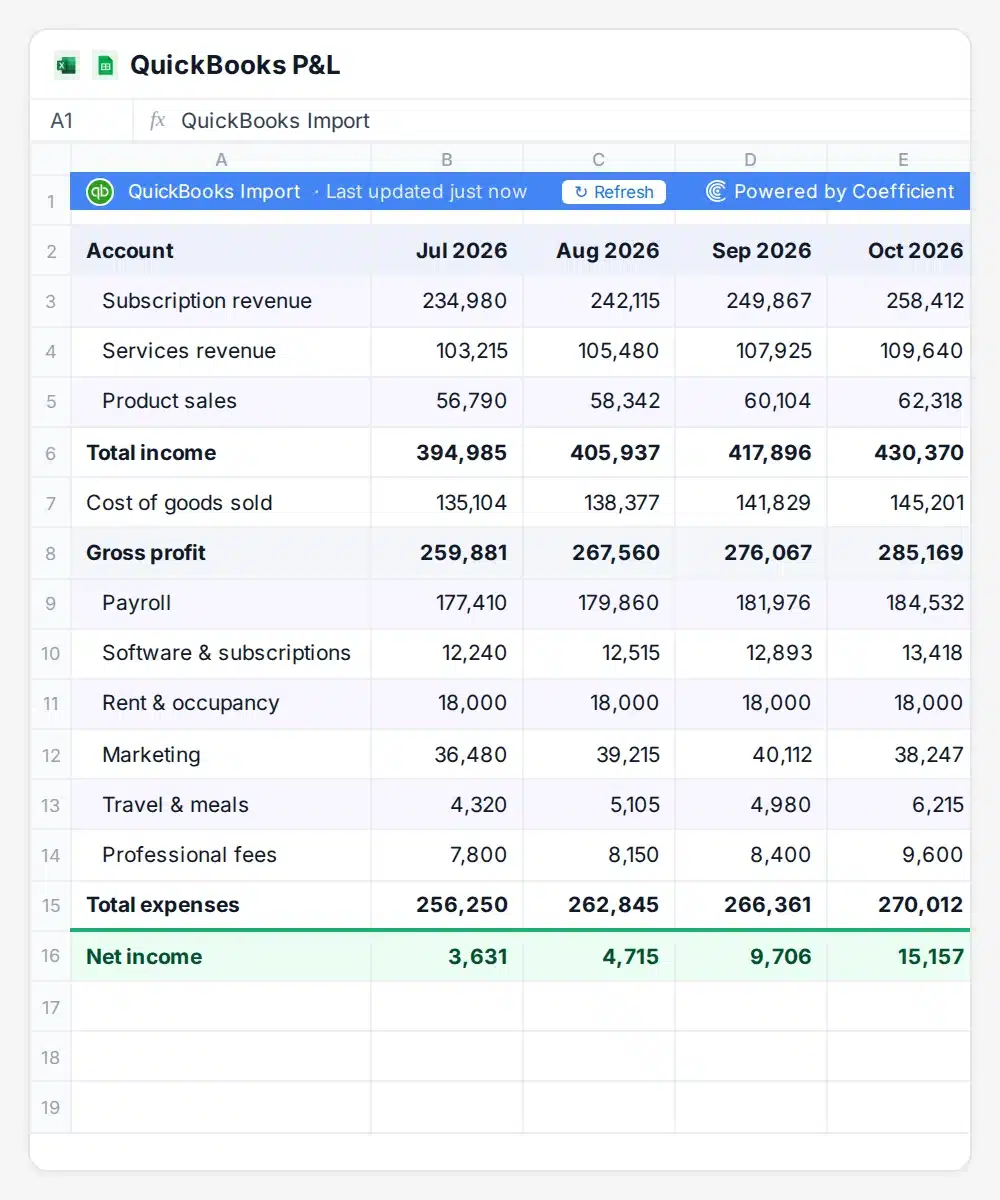Click the QuickBooks P&L title

(235, 66)
